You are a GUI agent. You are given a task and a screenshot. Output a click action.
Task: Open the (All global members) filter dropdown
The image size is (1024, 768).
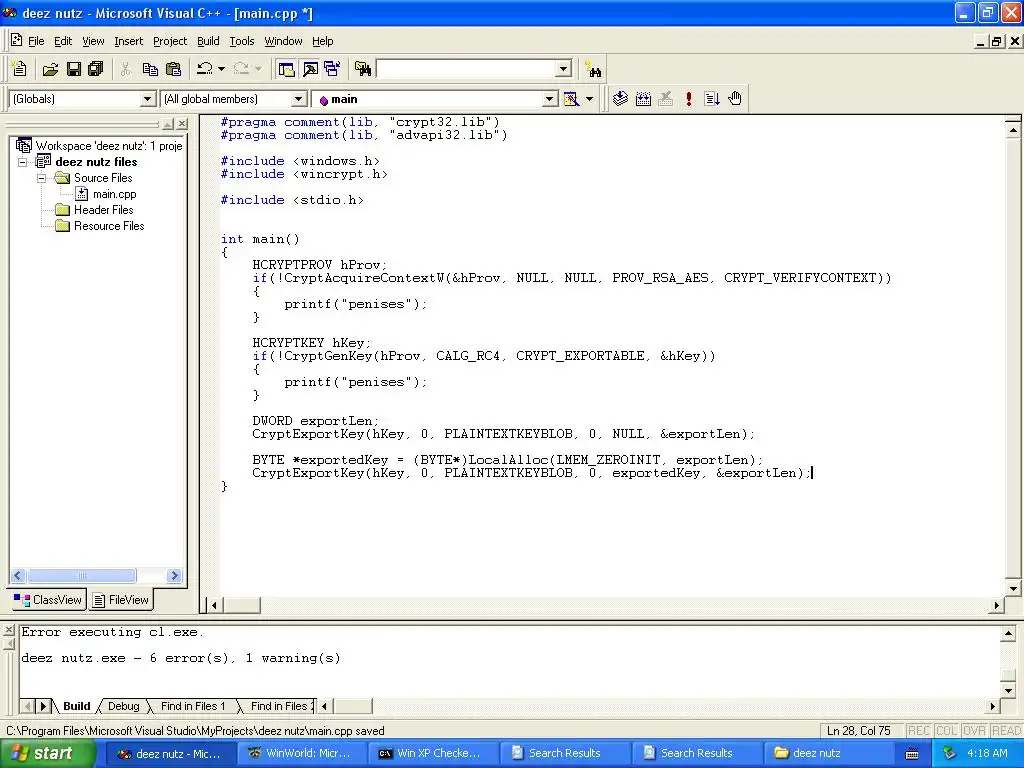tap(298, 99)
